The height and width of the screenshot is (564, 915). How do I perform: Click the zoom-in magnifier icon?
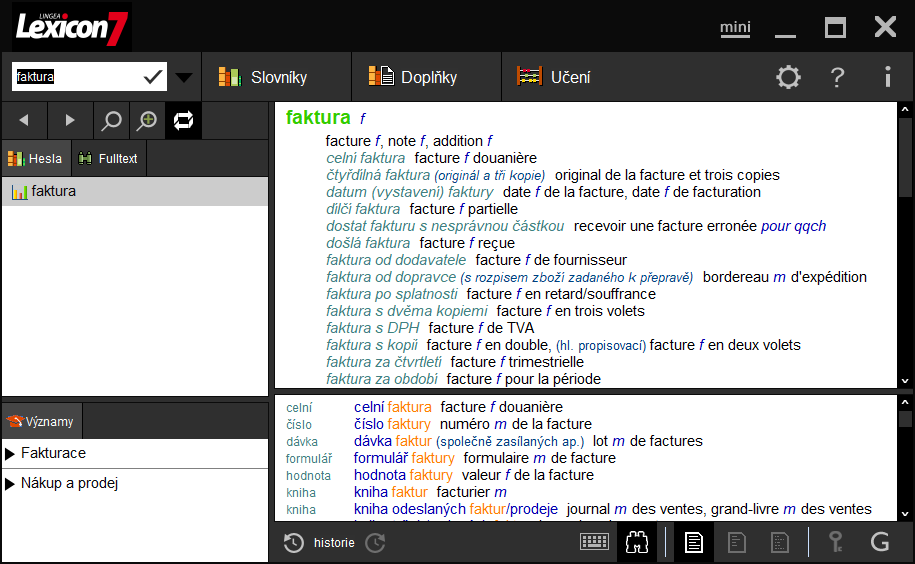(147, 121)
